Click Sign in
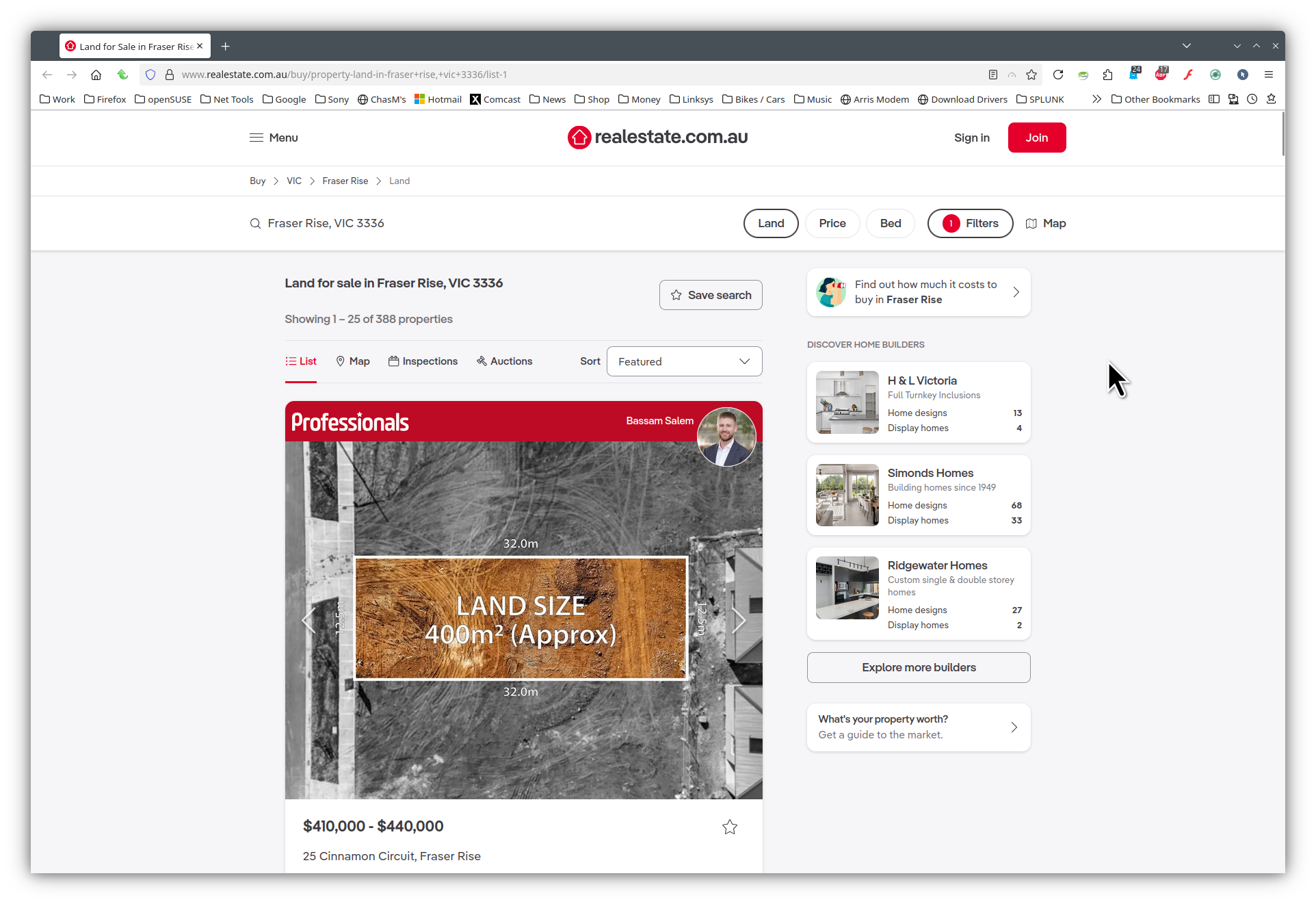The image size is (1316, 904). point(972,138)
